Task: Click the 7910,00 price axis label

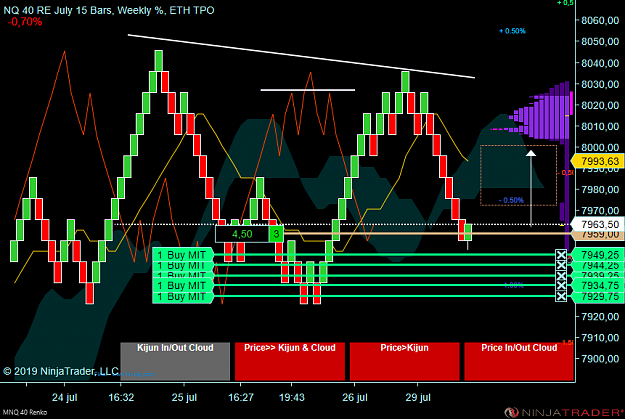Action: click(x=600, y=338)
